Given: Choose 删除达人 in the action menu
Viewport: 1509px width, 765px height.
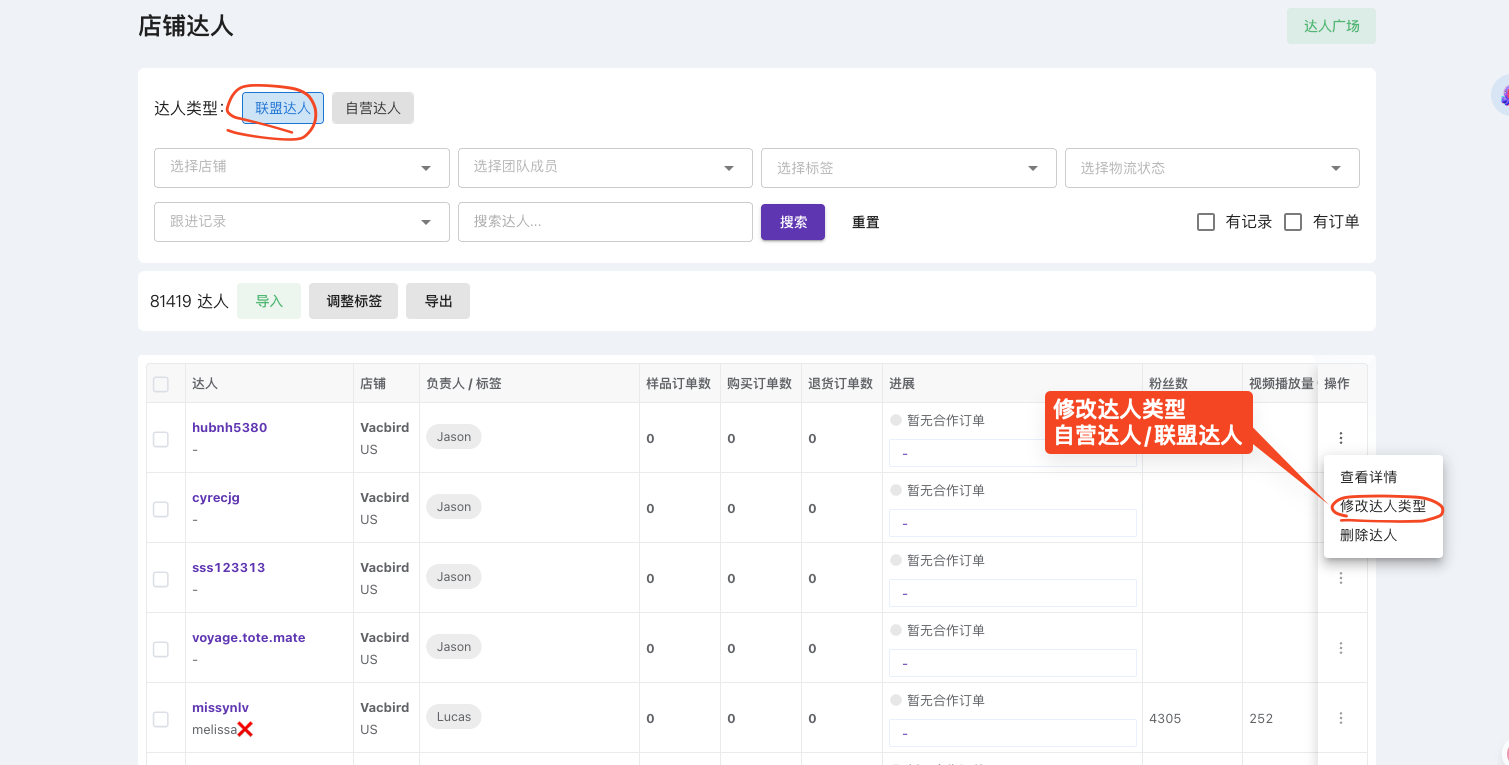Looking at the screenshot, I should point(1383,535).
